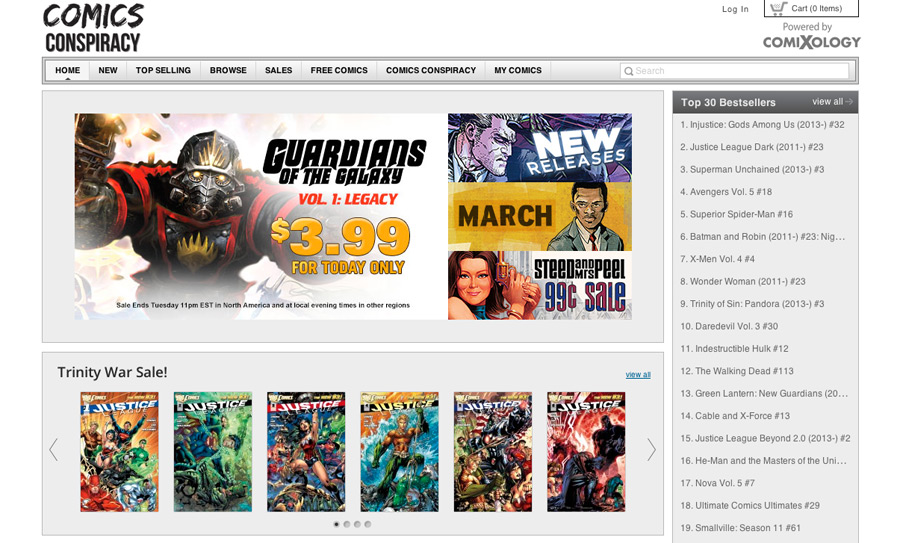Open the SALES tab
Viewport: 900px width, 543px height.
coord(278,71)
